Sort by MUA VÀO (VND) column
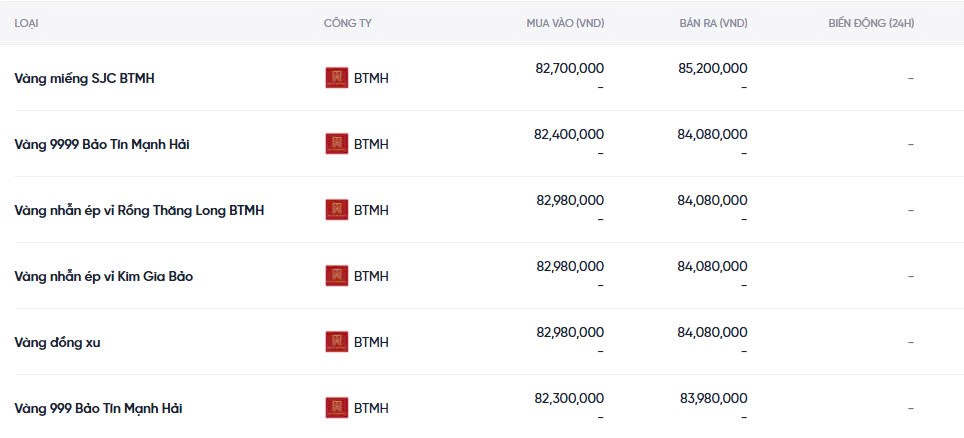This screenshot has width=964, height=438. [565, 22]
